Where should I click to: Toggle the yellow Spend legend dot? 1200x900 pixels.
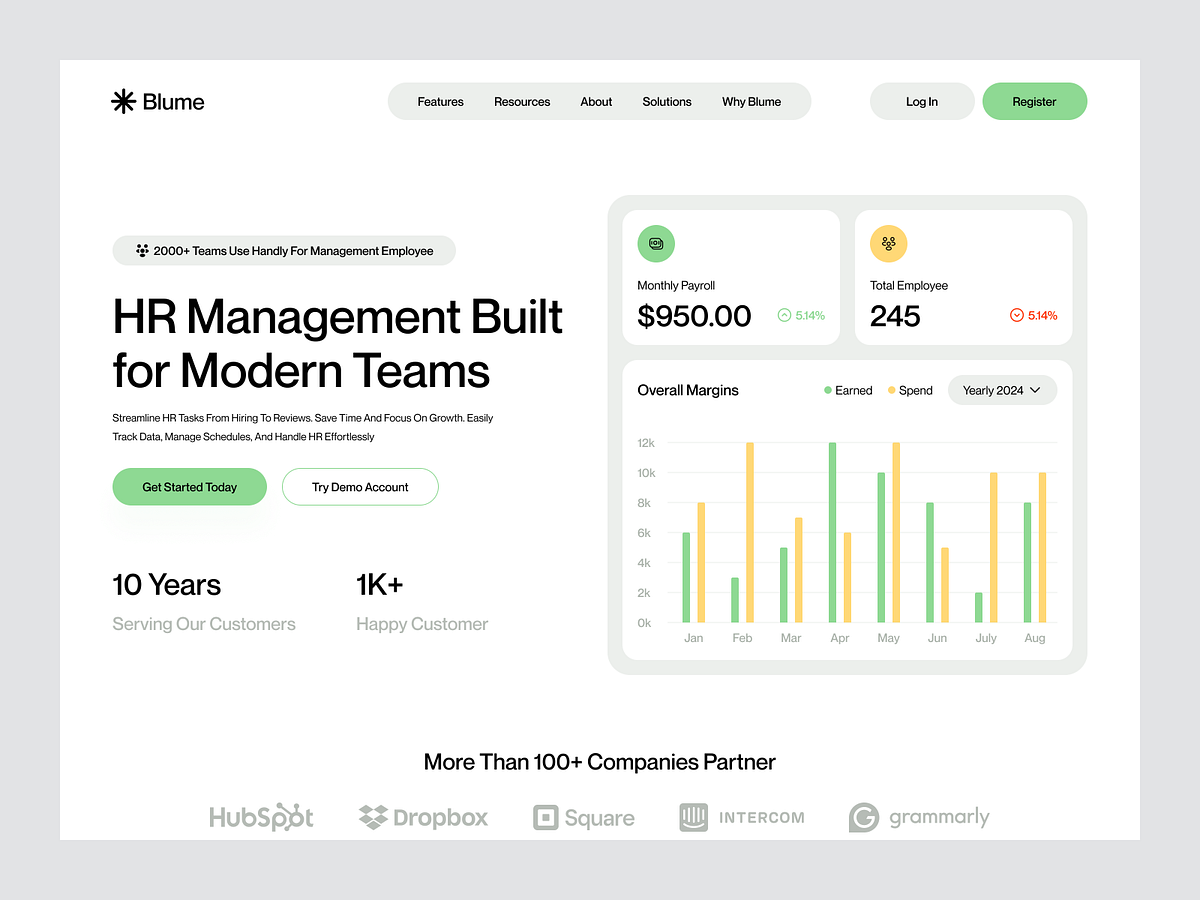click(x=892, y=390)
